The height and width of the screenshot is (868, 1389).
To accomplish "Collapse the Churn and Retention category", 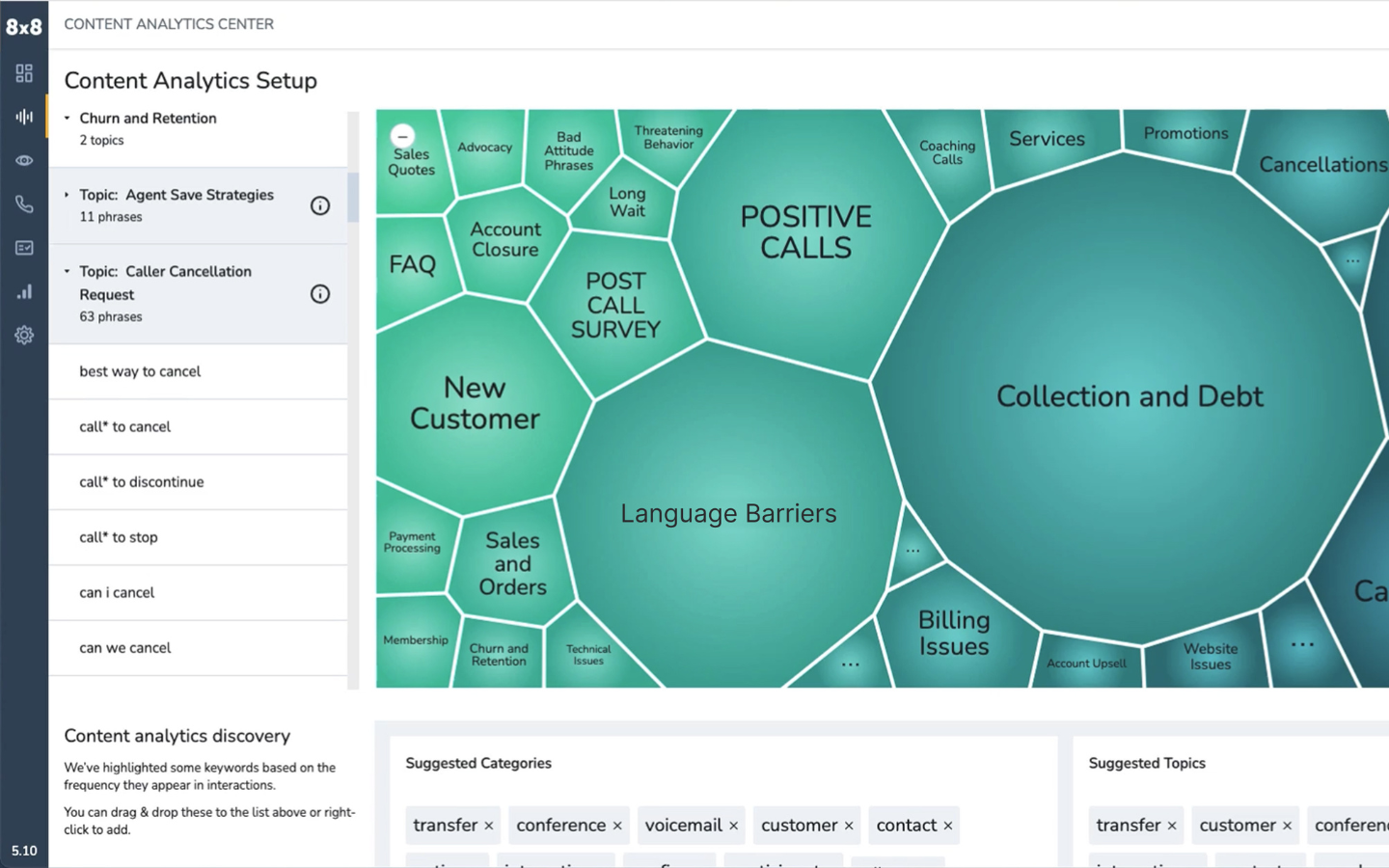I will click(x=68, y=119).
